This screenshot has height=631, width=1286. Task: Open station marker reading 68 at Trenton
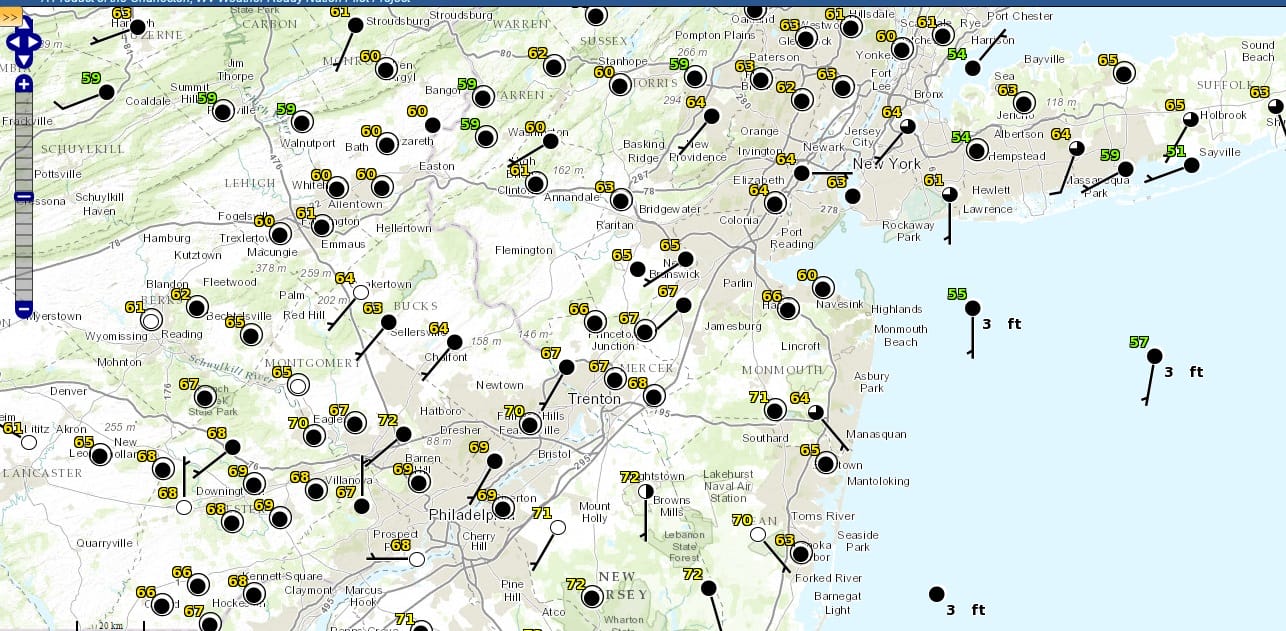(x=654, y=397)
